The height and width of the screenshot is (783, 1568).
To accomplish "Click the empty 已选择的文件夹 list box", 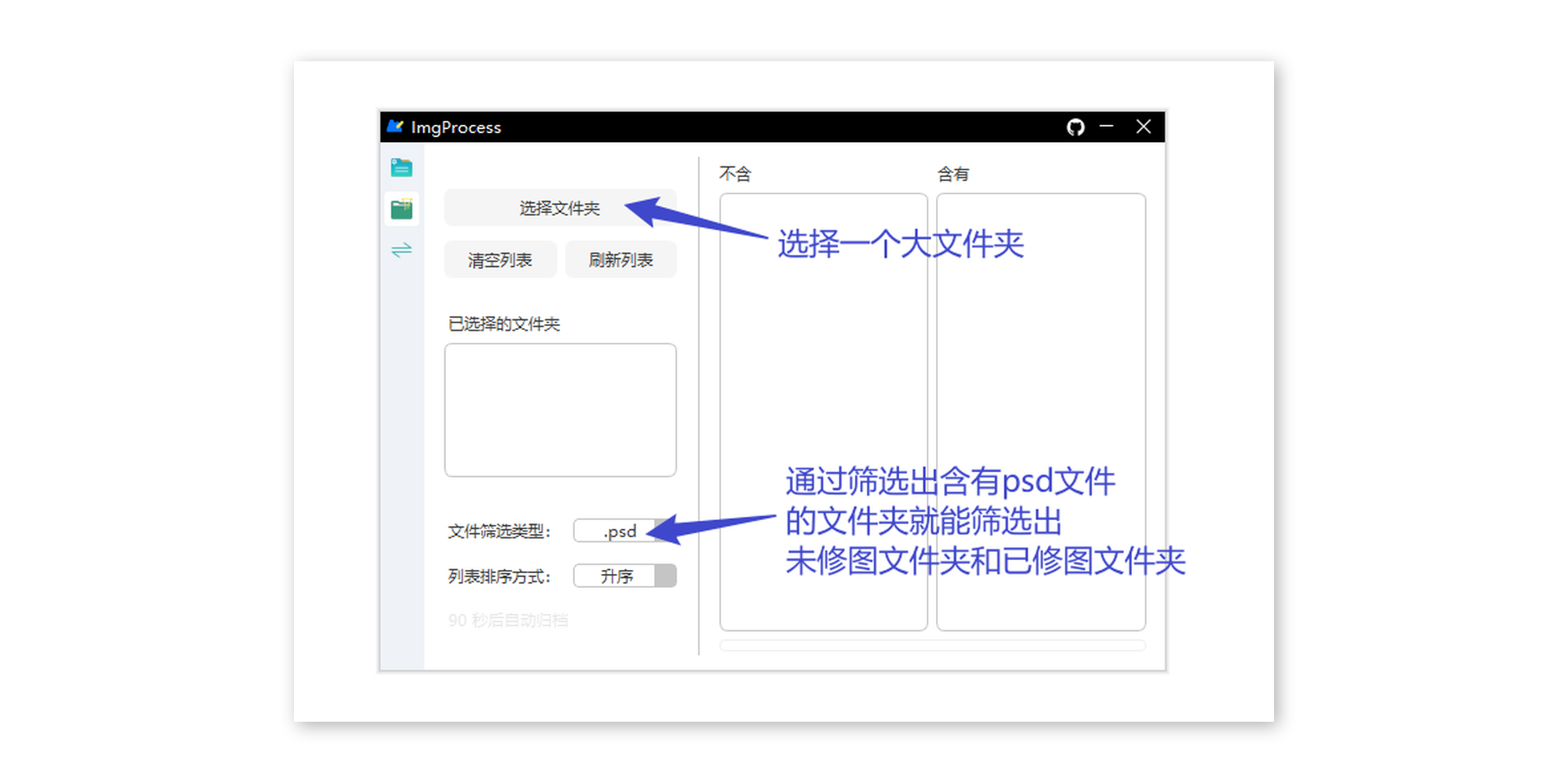I will point(559,408).
